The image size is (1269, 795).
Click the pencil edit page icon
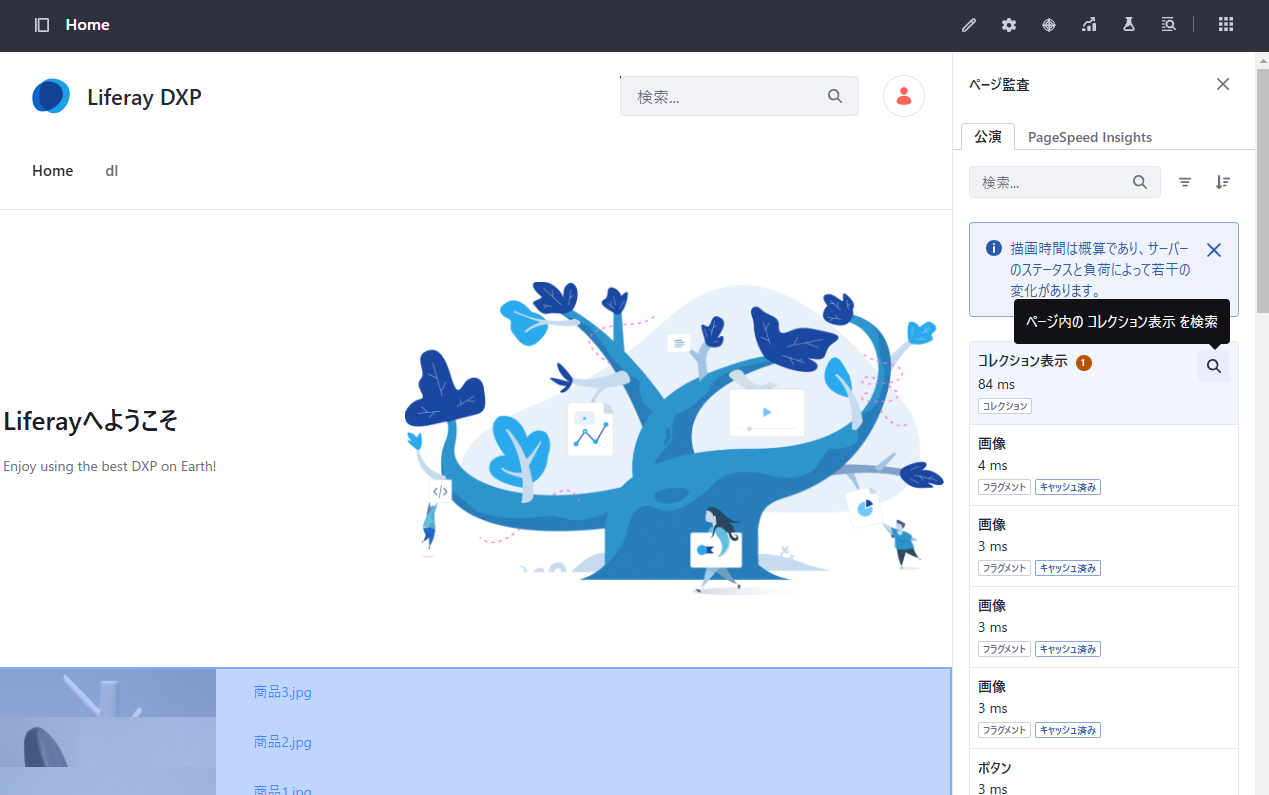tap(969, 25)
